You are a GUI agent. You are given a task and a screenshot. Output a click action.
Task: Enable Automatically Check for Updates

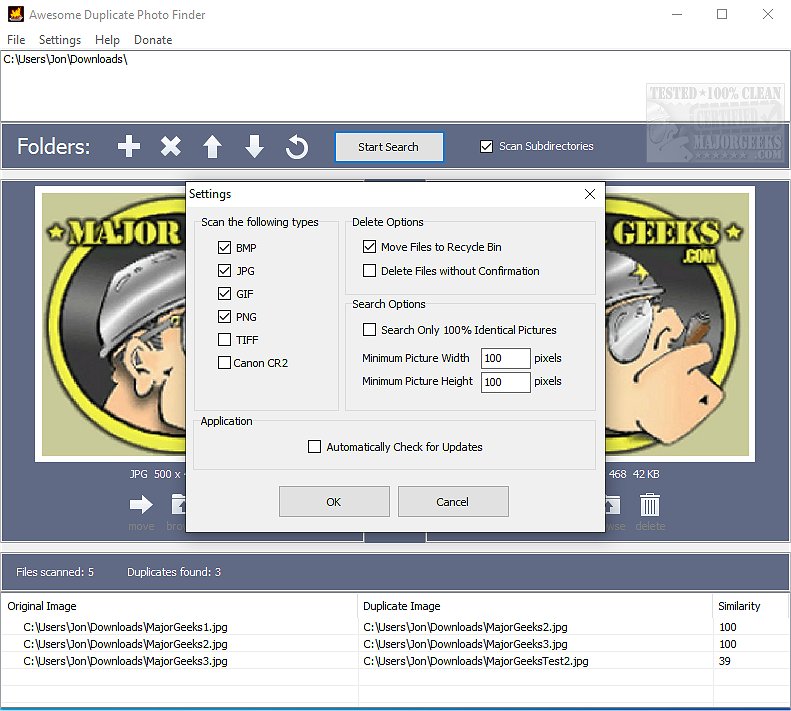(x=315, y=447)
